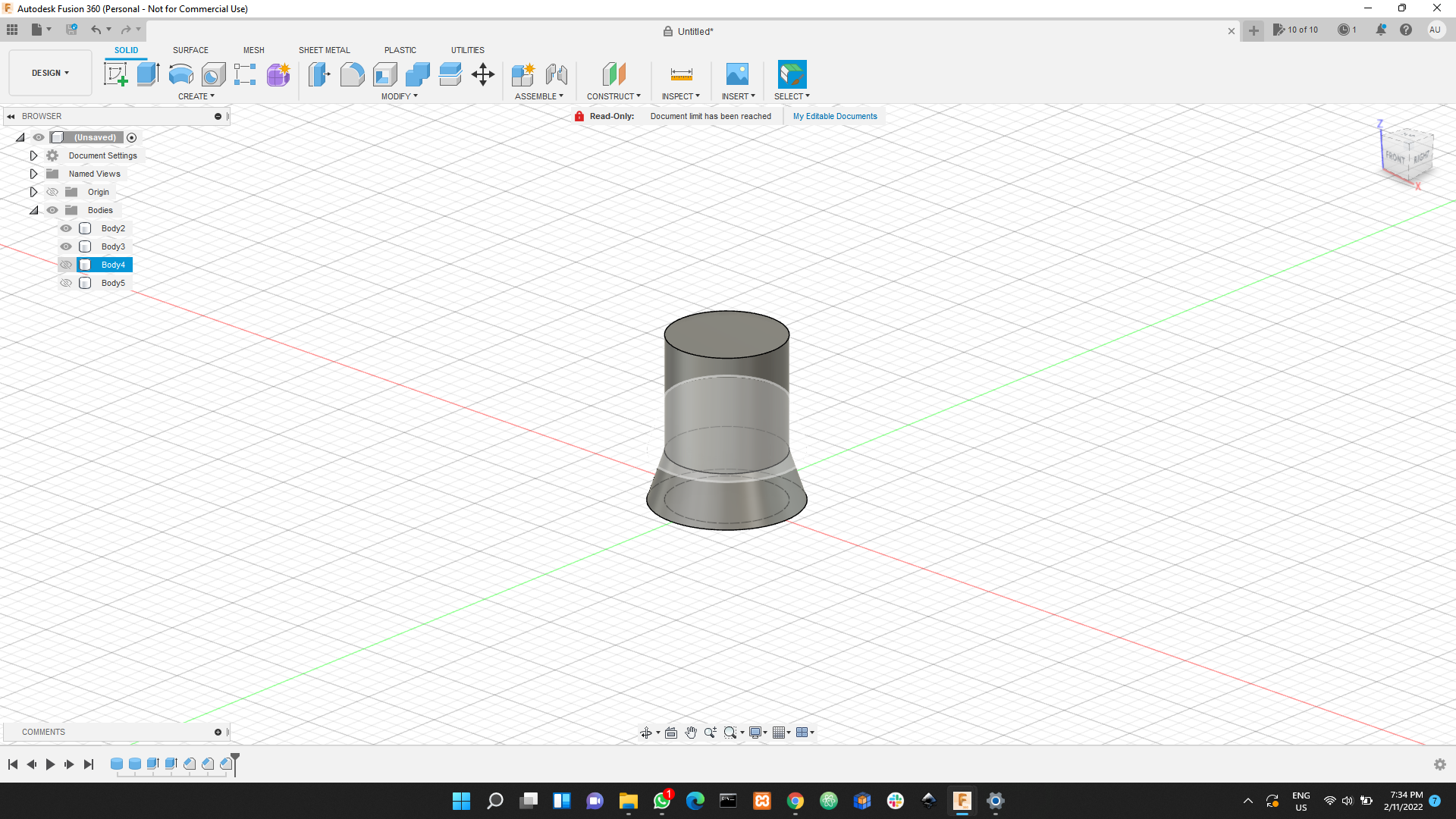Expand the Document Settings node
This screenshot has height=819, width=1456.
[33, 155]
